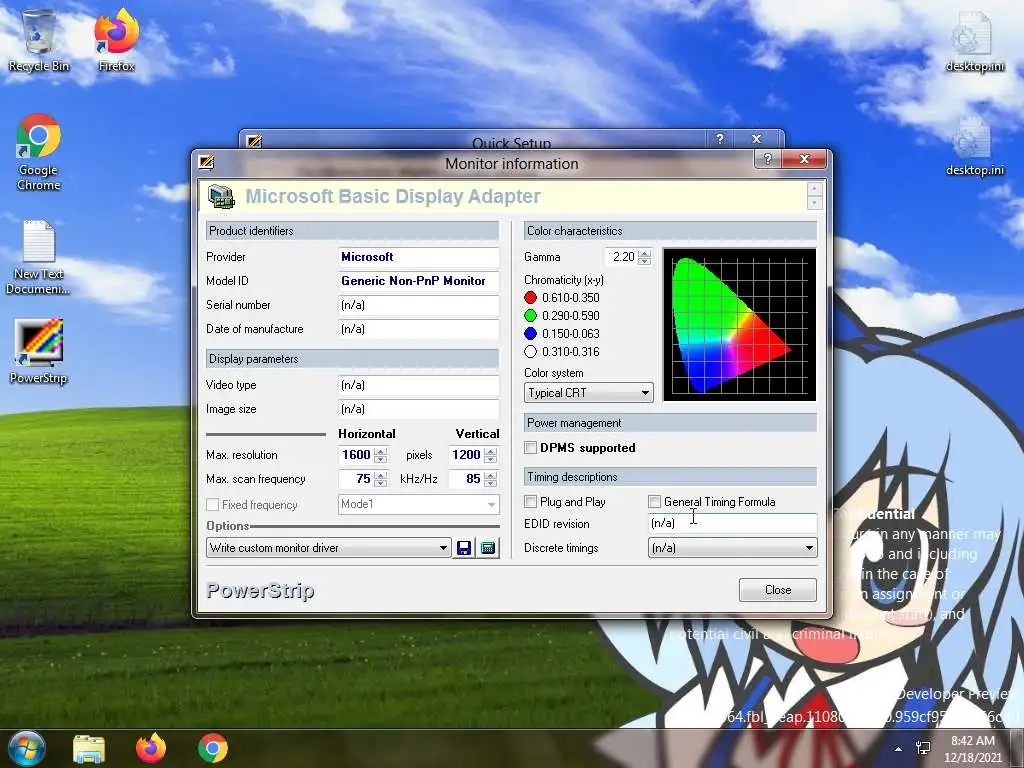Viewport: 1024px width, 768px height.
Task: Click the Provider field showing Microsoft
Action: click(419, 257)
